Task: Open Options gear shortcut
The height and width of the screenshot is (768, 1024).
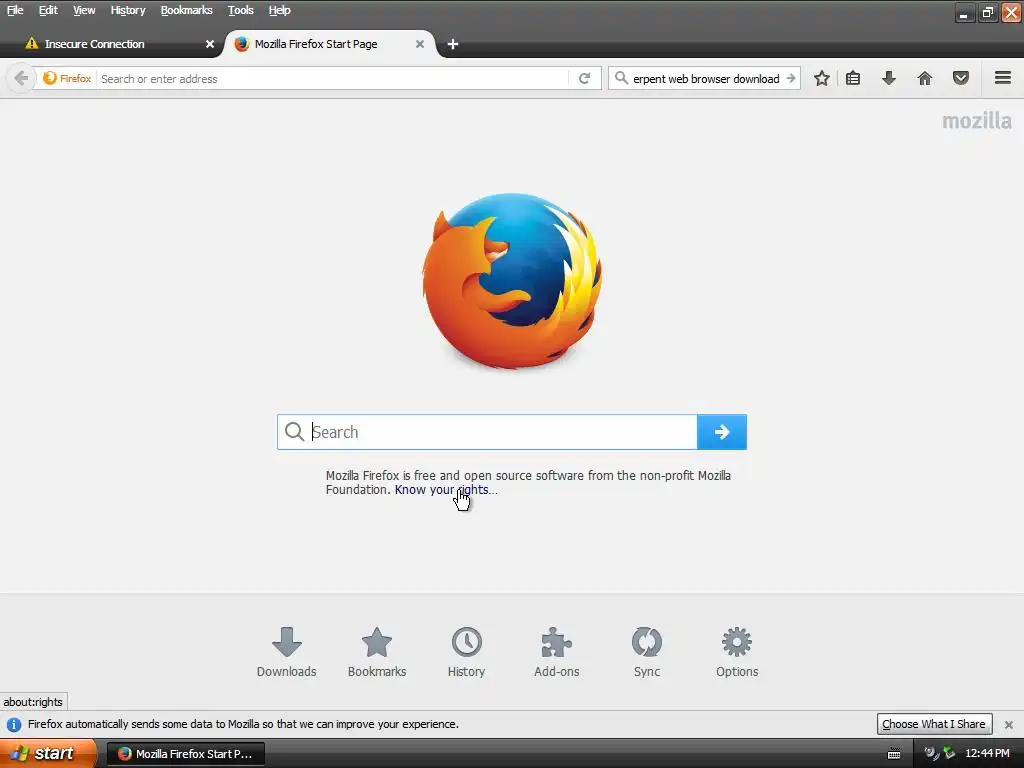Action: (x=737, y=652)
